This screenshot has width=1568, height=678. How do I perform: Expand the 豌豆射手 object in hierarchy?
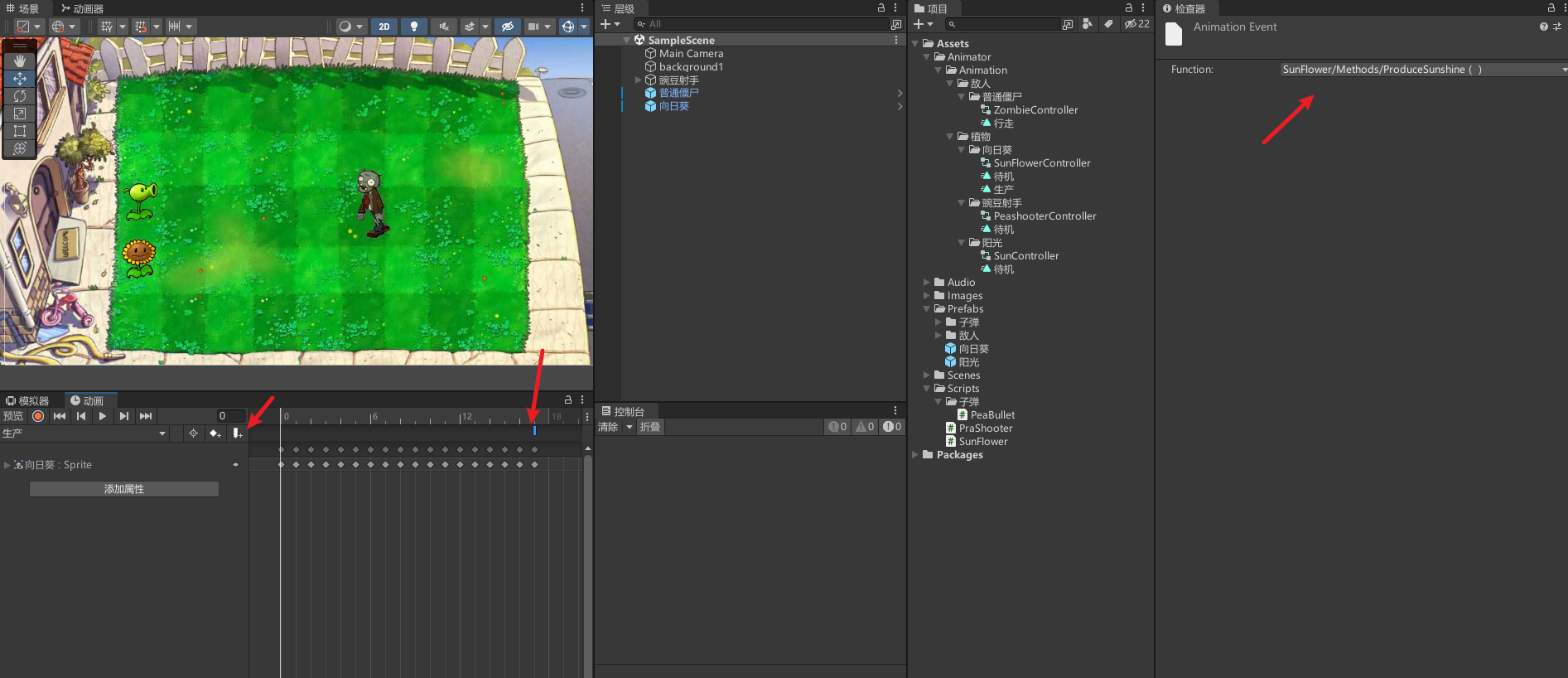(x=638, y=80)
